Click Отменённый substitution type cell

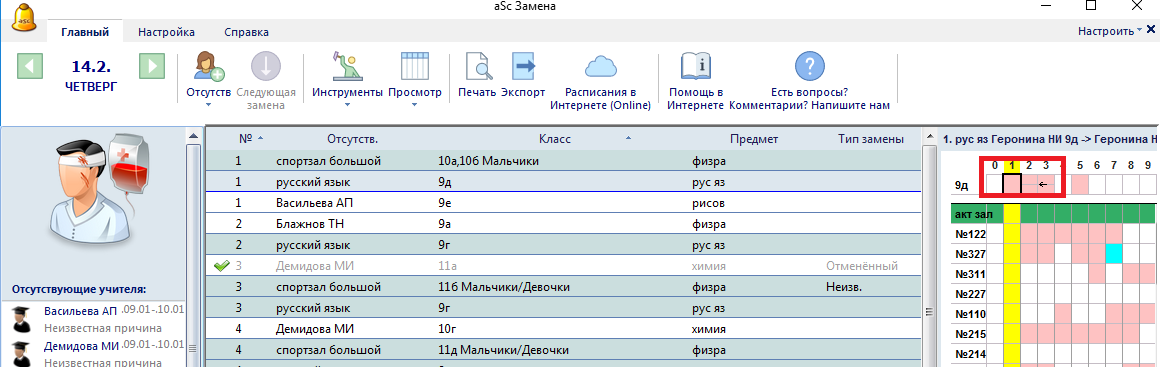pyautogui.click(x=862, y=266)
